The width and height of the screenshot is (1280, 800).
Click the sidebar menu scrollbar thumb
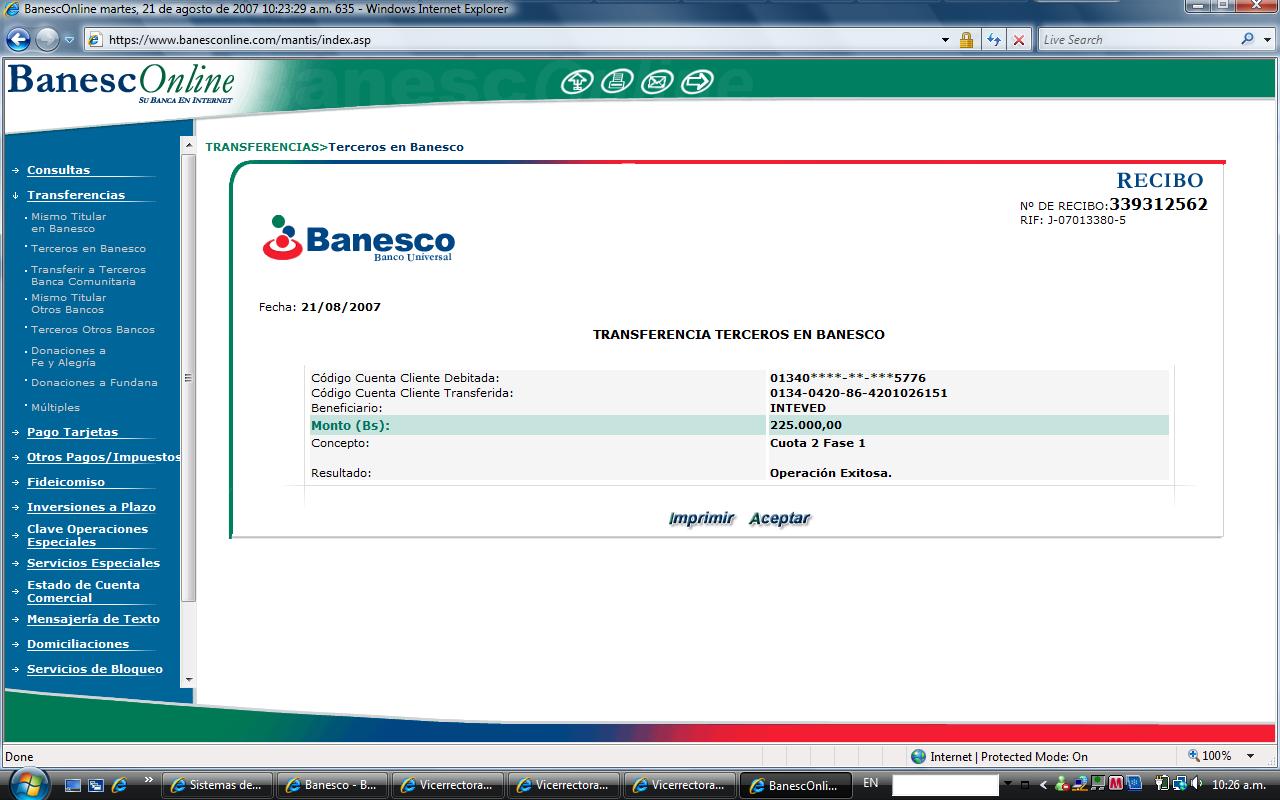point(188,378)
